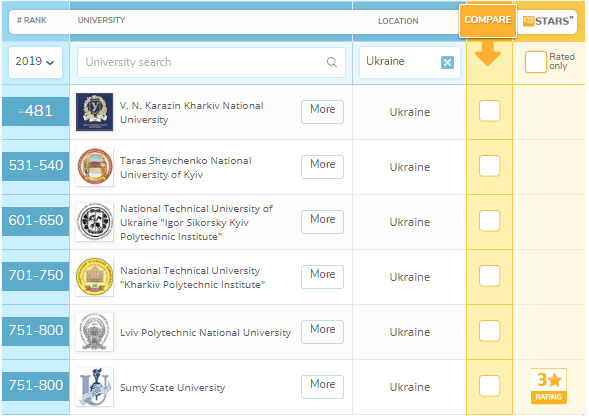Tick compare box for Karazin Kharkiv University
Image resolution: width=589 pixels, height=416 pixels.
[489, 111]
